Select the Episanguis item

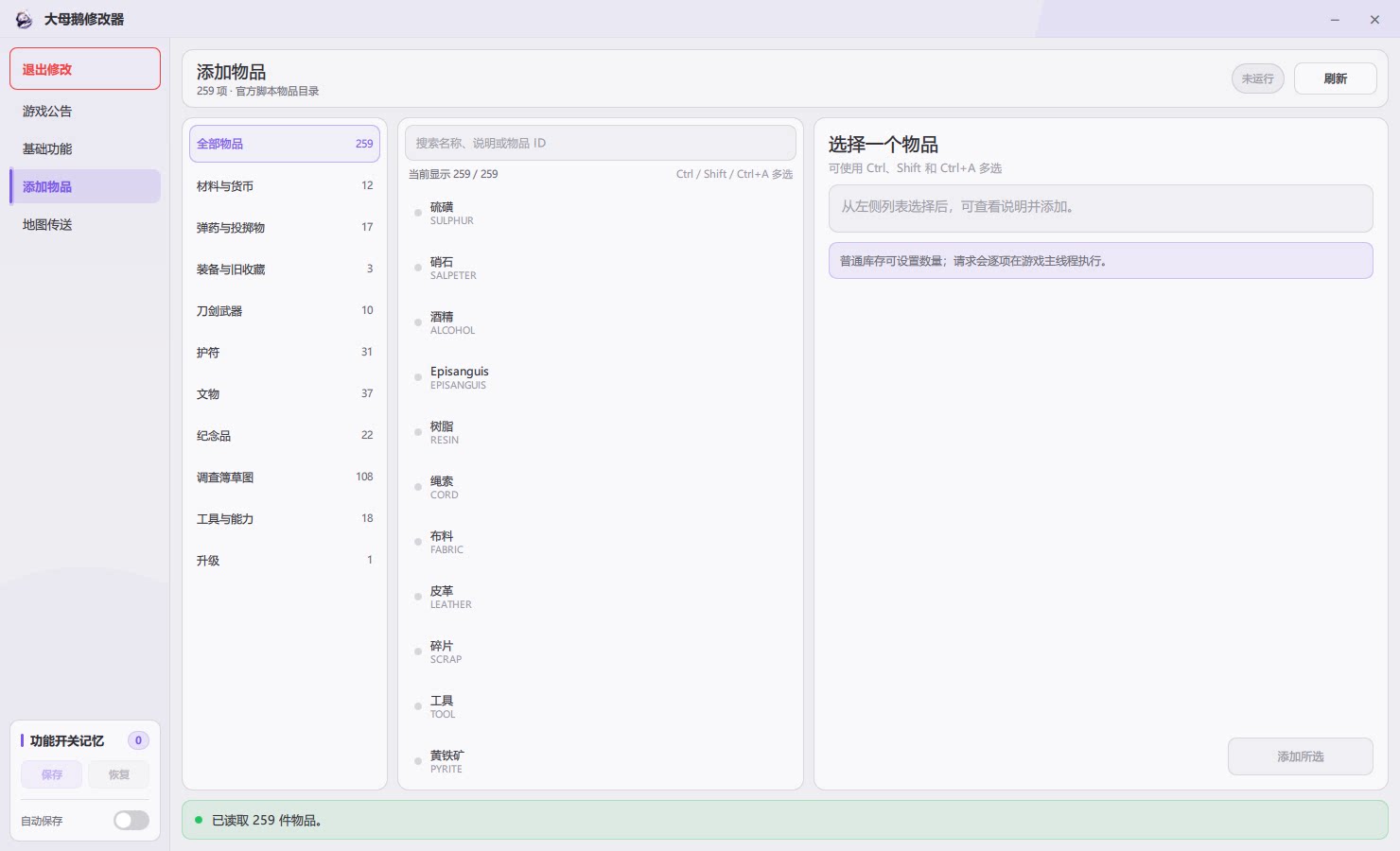point(601,377)
